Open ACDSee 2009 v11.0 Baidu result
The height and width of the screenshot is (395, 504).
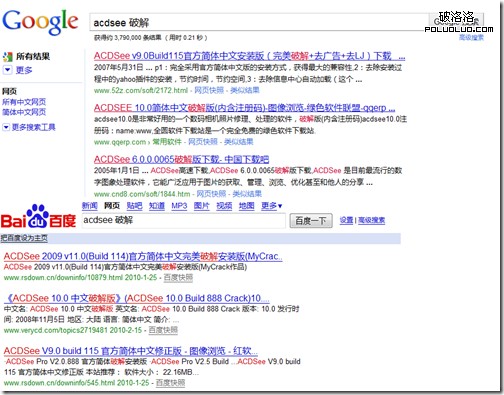point(143,256)
